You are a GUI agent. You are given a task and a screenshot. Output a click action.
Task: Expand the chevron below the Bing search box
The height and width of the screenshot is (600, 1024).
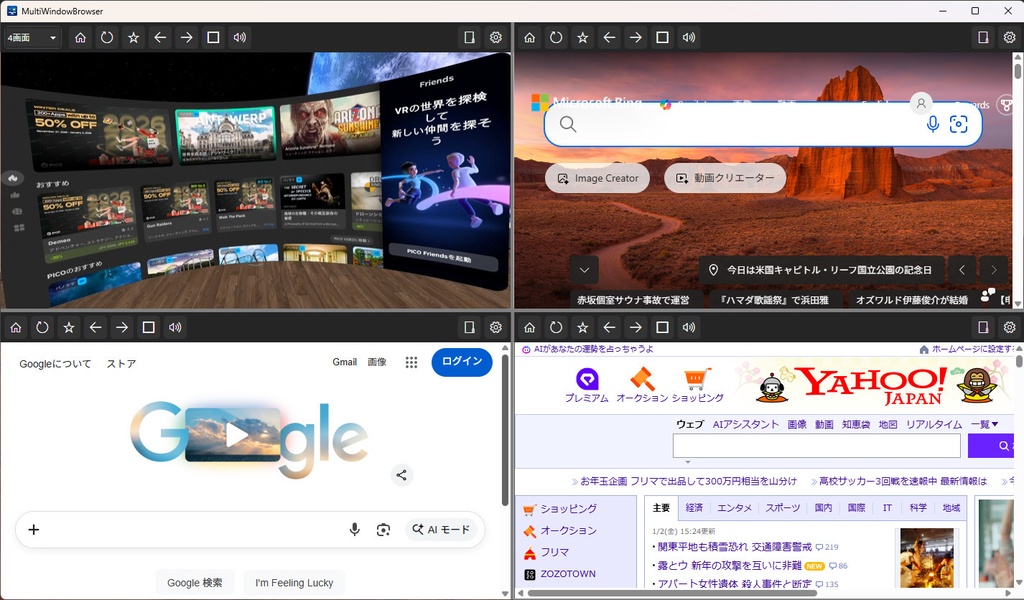coord(584,269)
